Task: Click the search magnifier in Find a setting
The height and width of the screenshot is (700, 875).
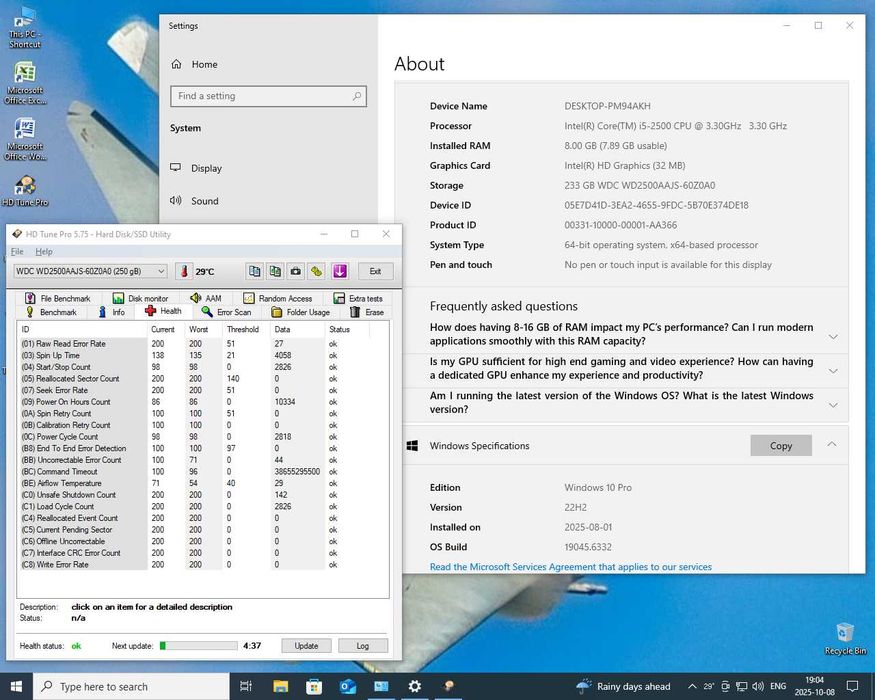Action: coord(357,96)
